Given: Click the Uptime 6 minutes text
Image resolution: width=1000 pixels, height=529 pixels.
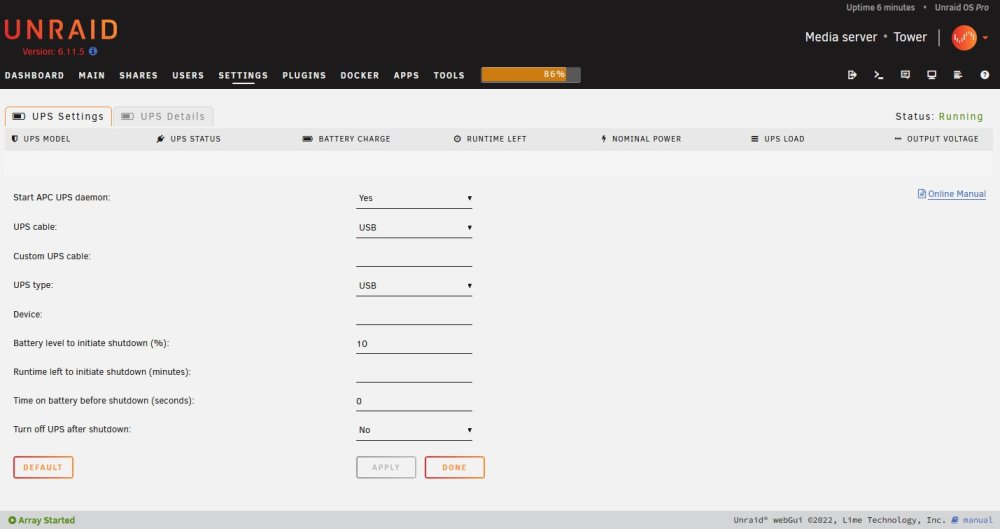Looking at the screenshot, I should pos(880,8).
